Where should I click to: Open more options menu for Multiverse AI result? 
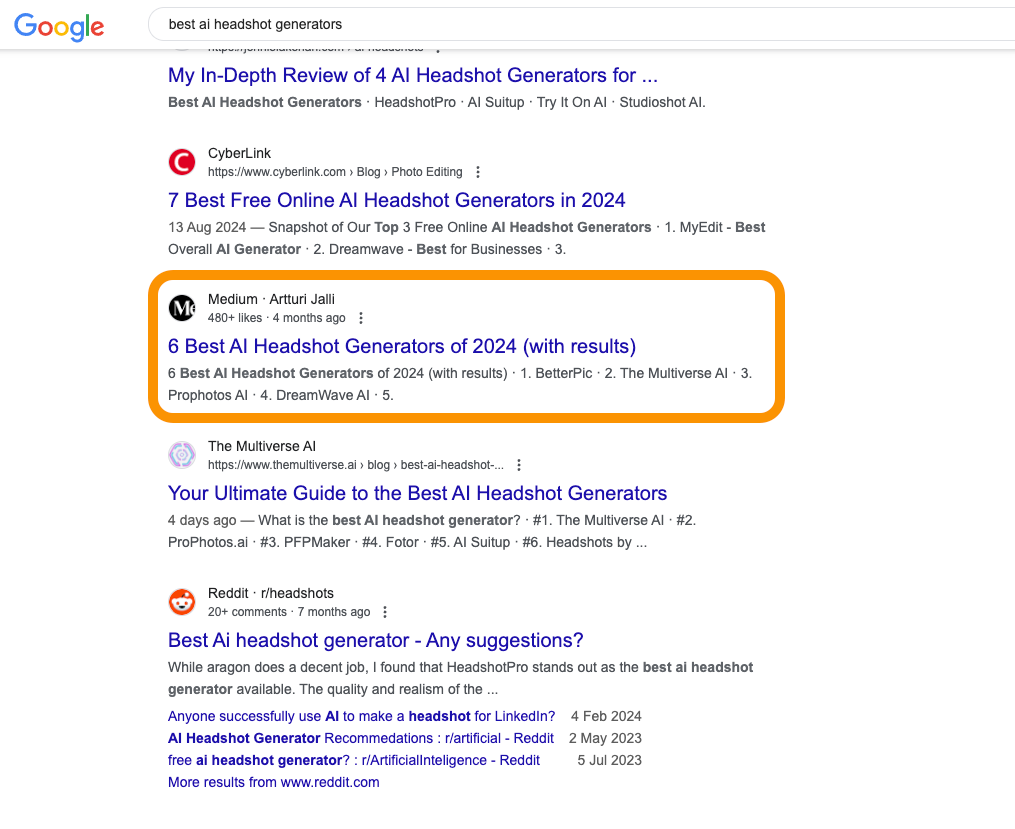[x=519, y=465]
